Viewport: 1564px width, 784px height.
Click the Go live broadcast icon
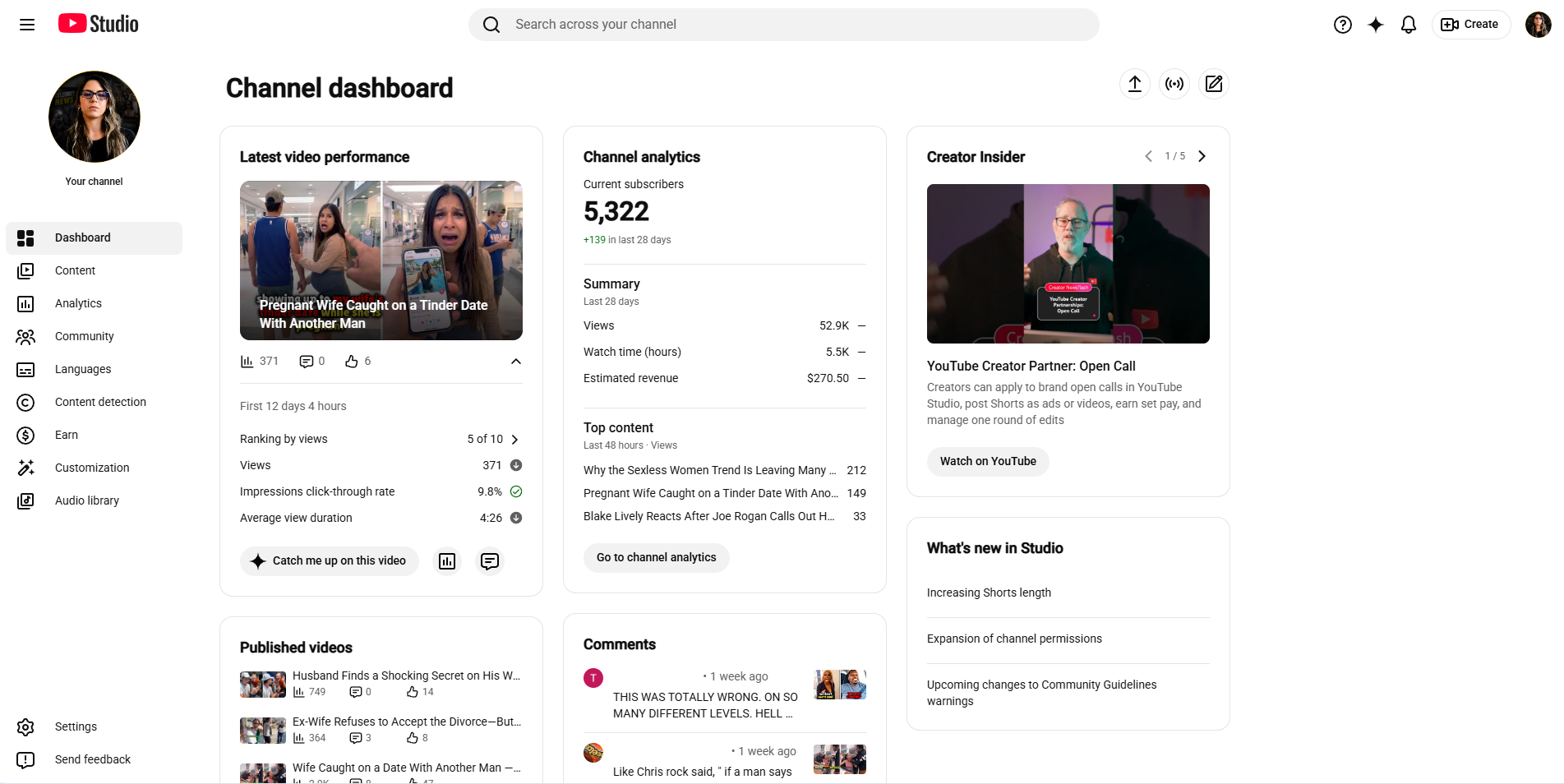(1174, 84)
